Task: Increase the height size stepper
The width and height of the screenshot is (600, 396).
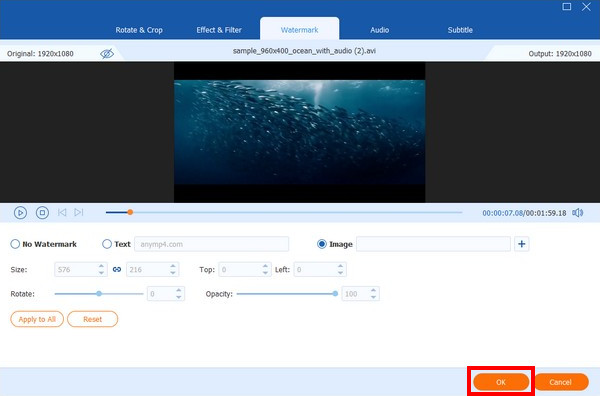Action: pos(173,266)
